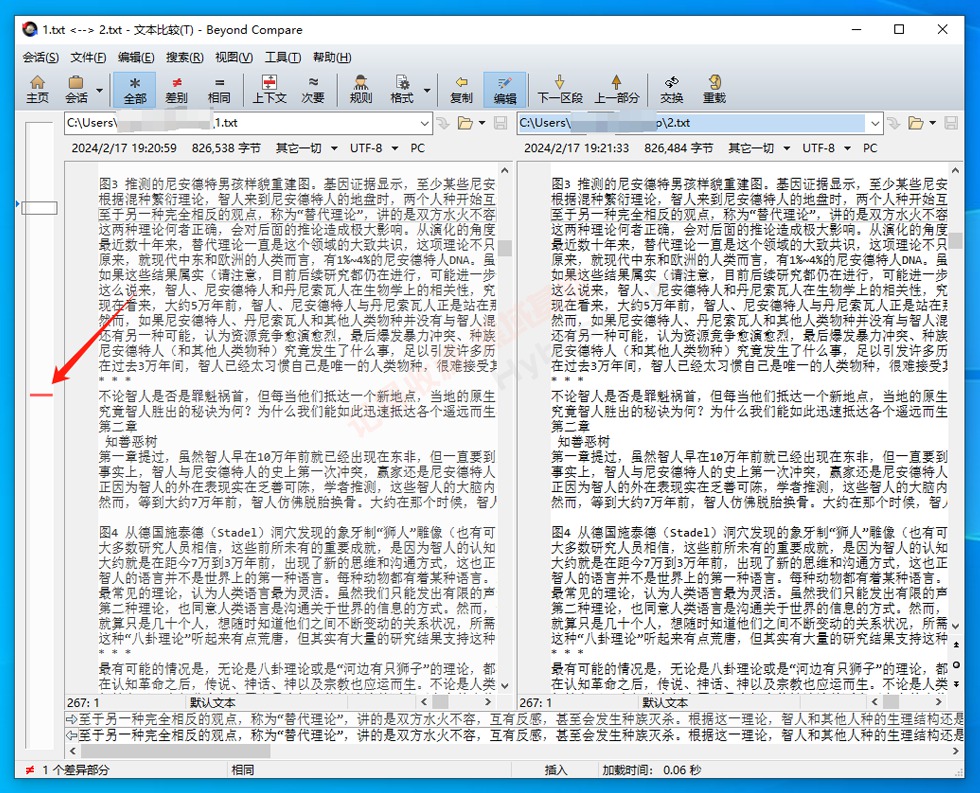Open the 会话 toolbar dropdown arrow
980x793 pixels.
pos(99,90)
